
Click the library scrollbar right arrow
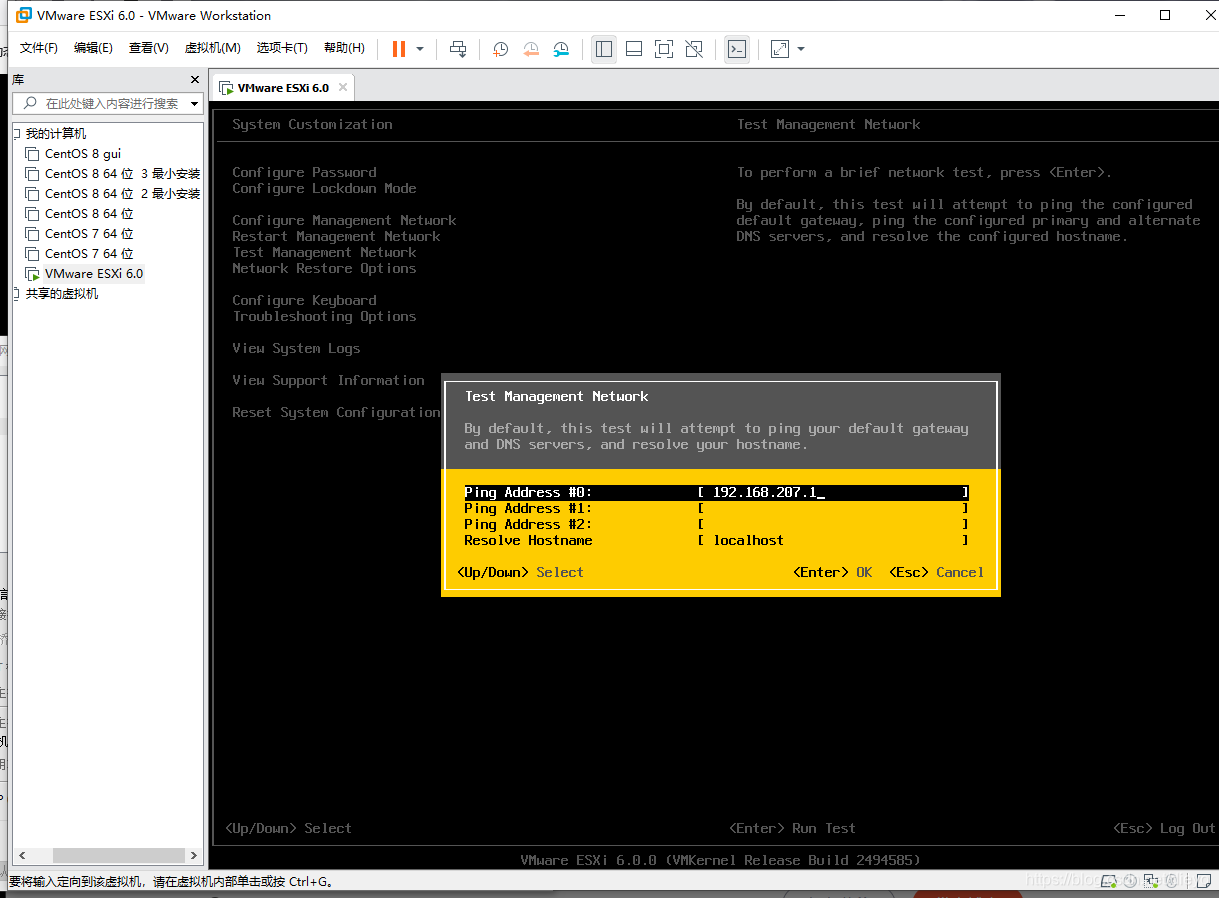coord(194,855)
